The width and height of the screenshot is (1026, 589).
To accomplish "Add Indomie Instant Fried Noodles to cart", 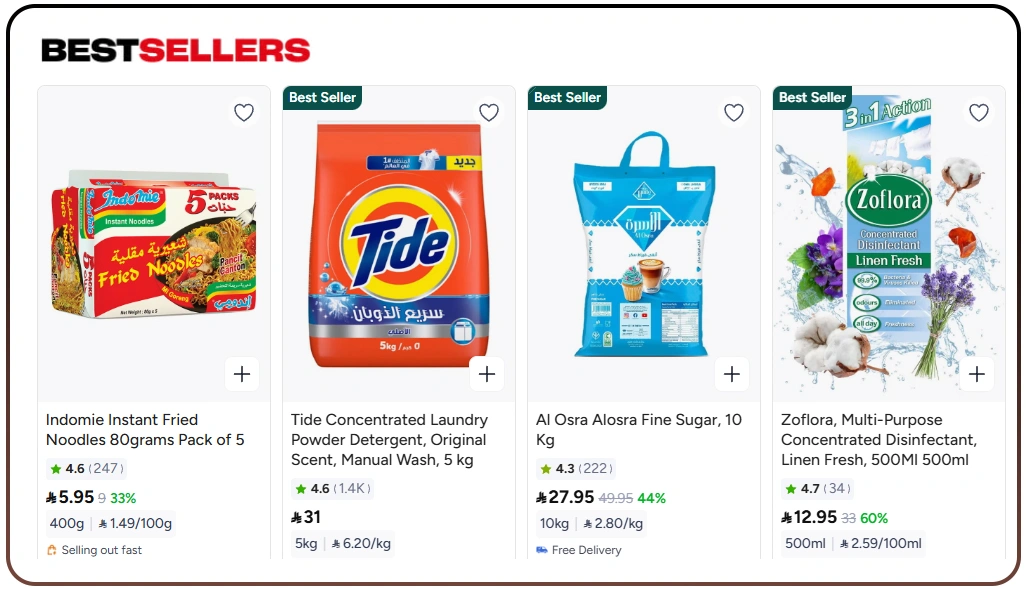I will tap(242, 373).
